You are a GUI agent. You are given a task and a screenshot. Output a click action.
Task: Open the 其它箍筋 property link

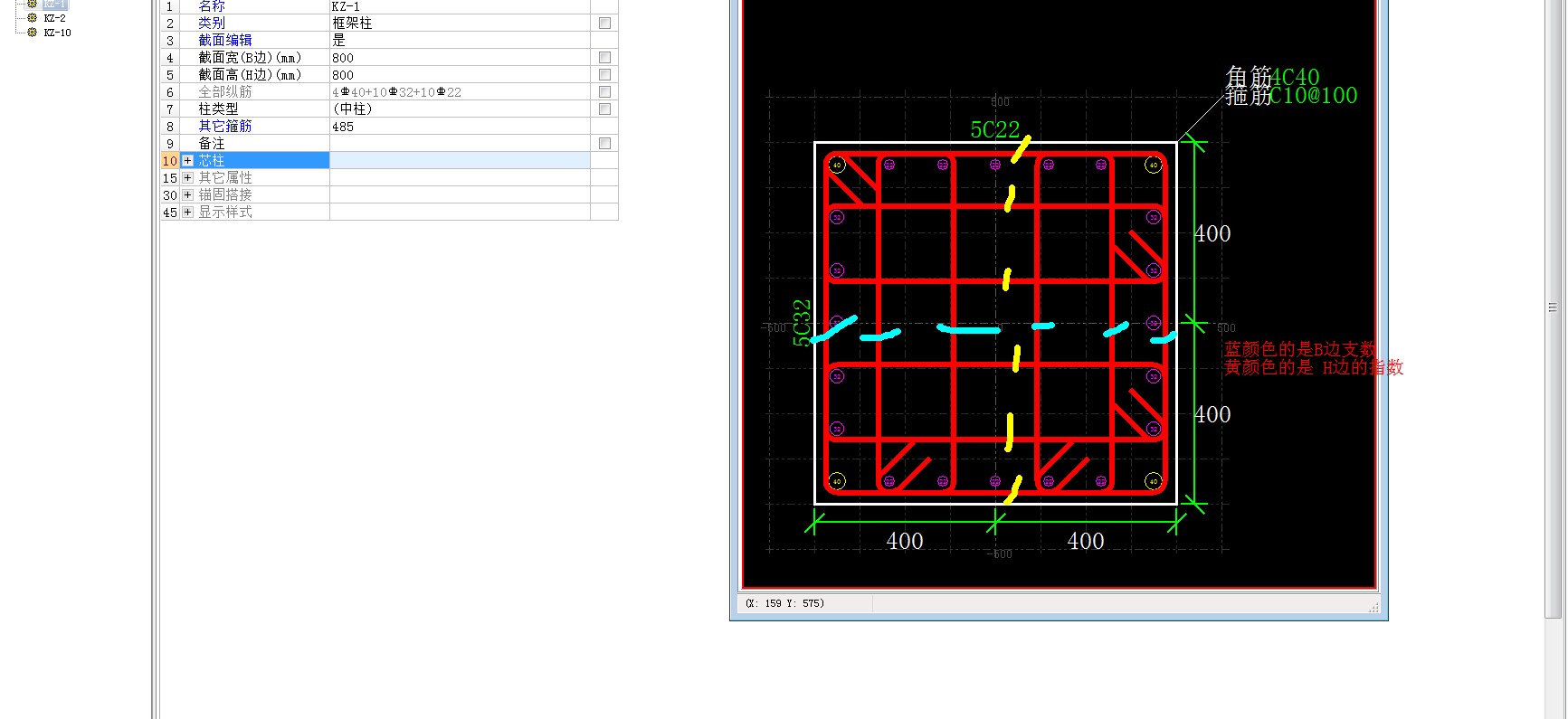pos(225,126)
